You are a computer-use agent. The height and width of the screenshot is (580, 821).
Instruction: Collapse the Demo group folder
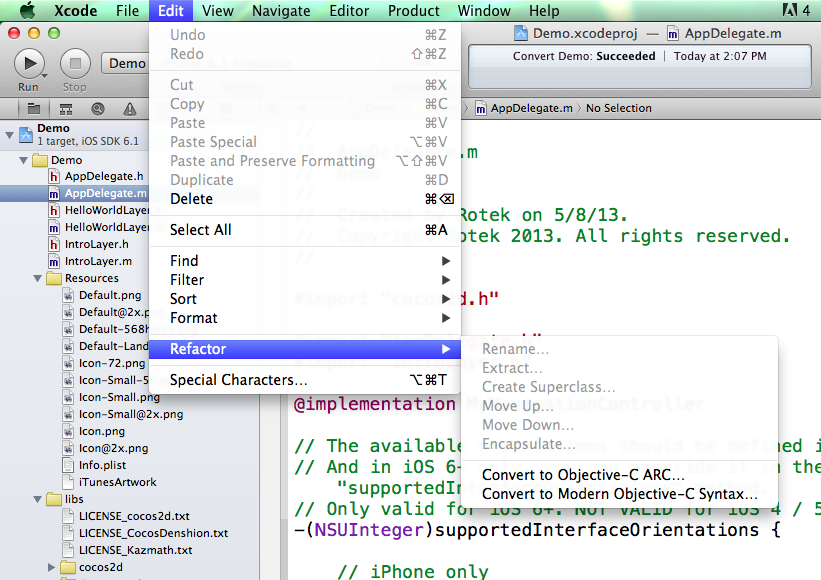[24, 160]
